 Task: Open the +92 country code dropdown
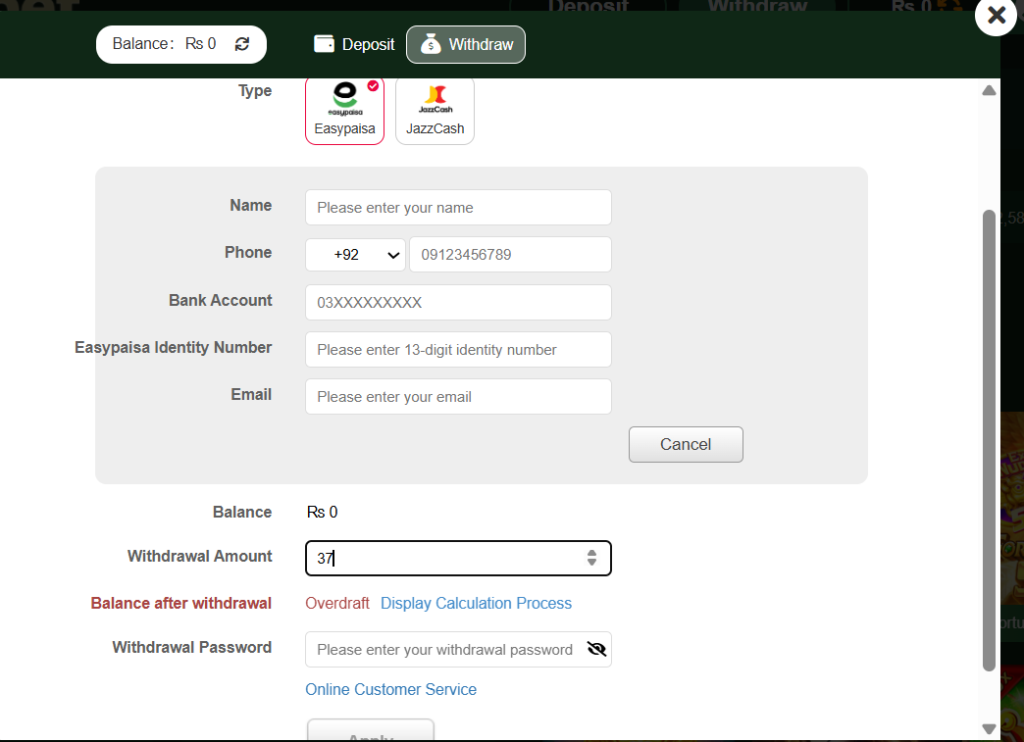click(x=355, y=255)
